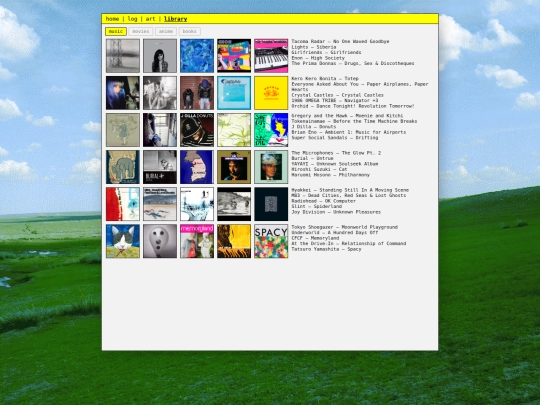This screenshot has height=405, width=540.
Task: Open the art page link
Action: click(x=150, y=19)
